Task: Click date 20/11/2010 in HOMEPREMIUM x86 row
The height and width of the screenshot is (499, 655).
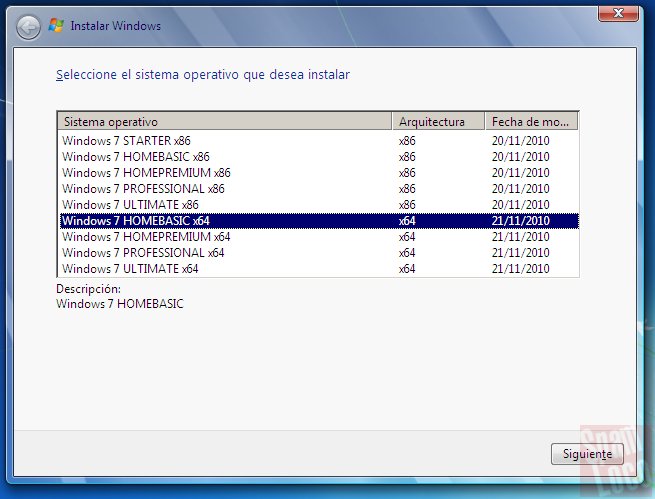Action: coord(520,172)
